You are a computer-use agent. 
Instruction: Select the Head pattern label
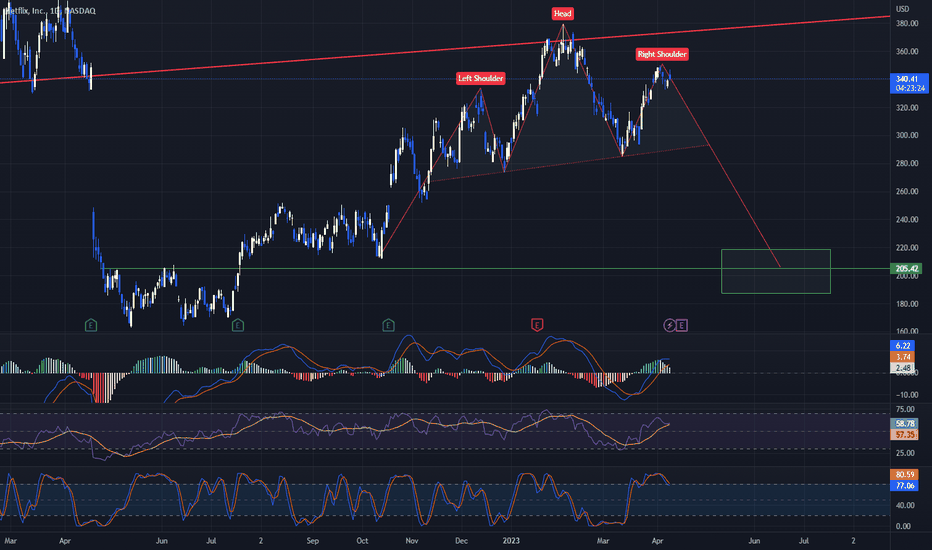point(562,13)
